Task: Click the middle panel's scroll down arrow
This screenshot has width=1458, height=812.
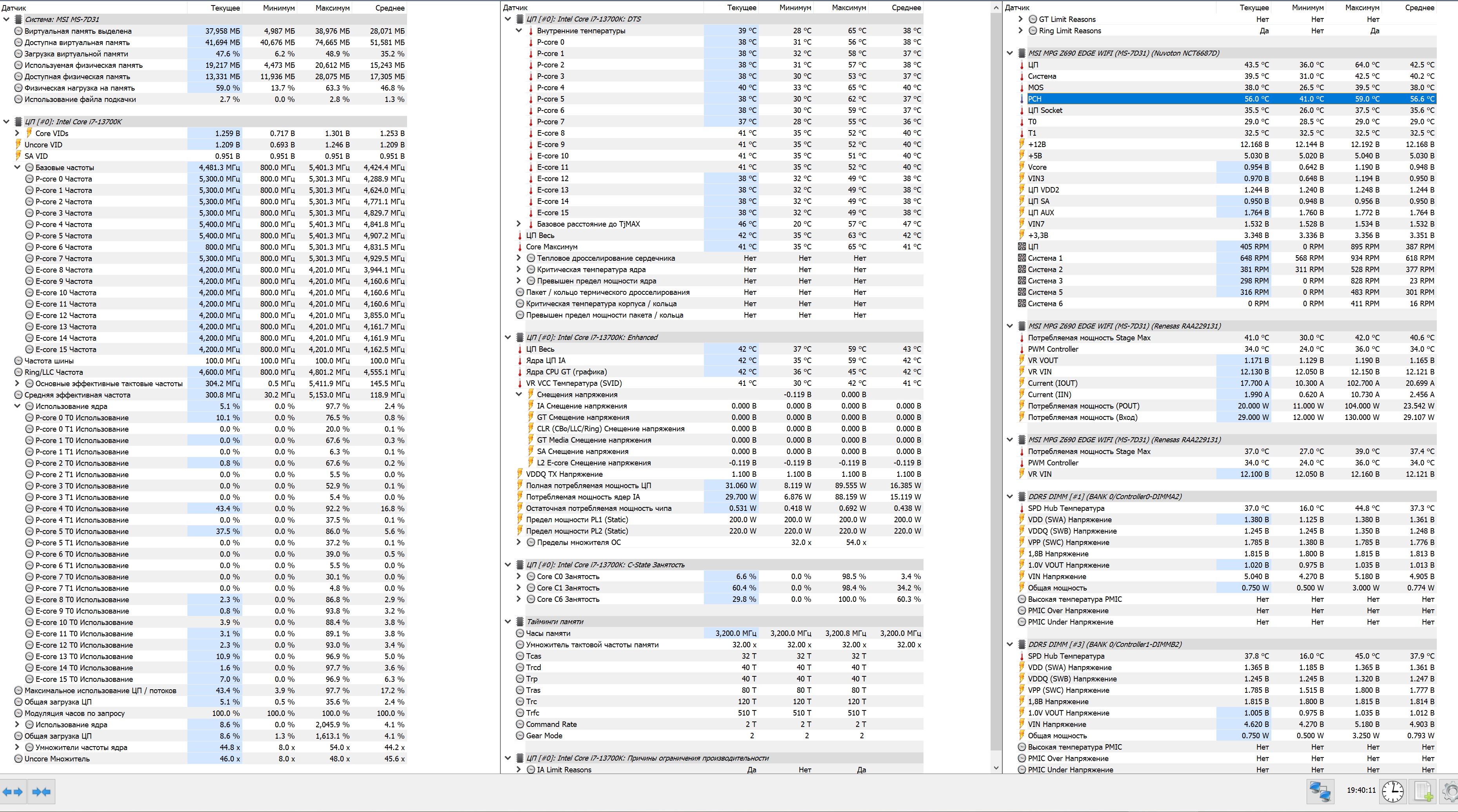Action: (996, 768)
